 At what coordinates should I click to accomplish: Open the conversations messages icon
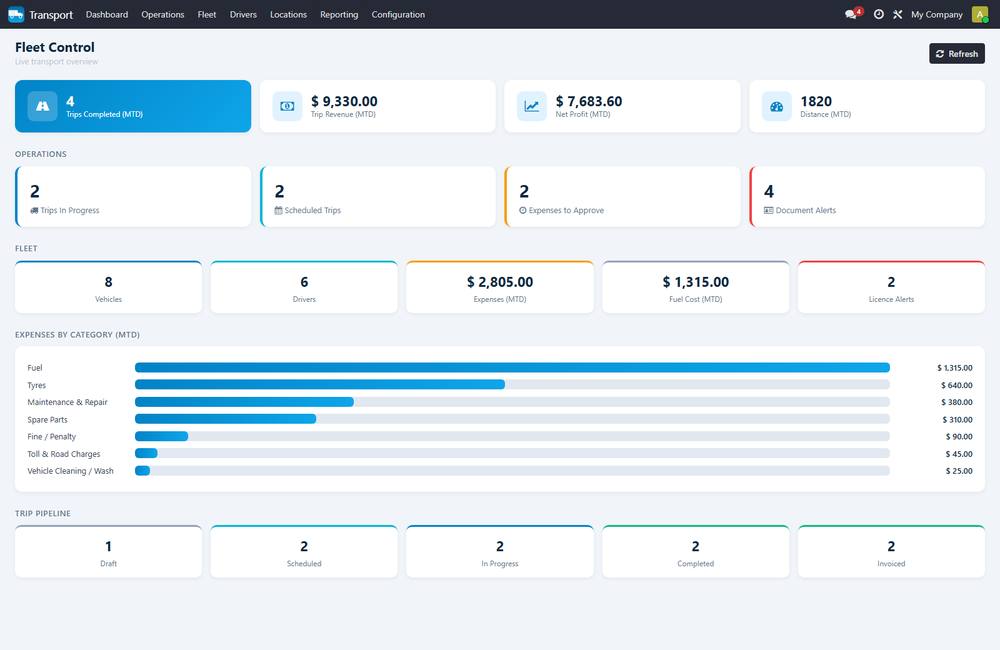point(851,14)
